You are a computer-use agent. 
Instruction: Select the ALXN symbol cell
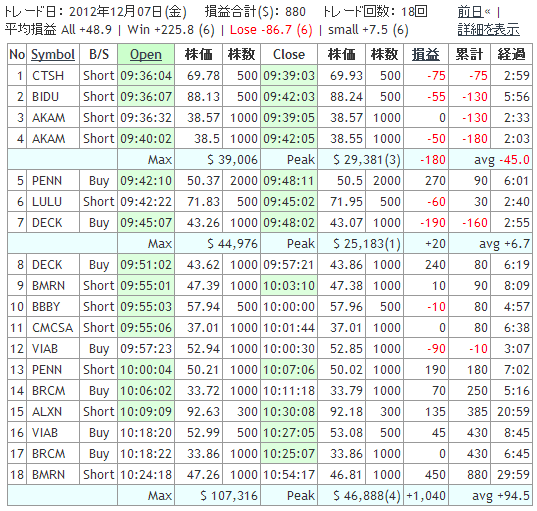[x=47, y=412]
